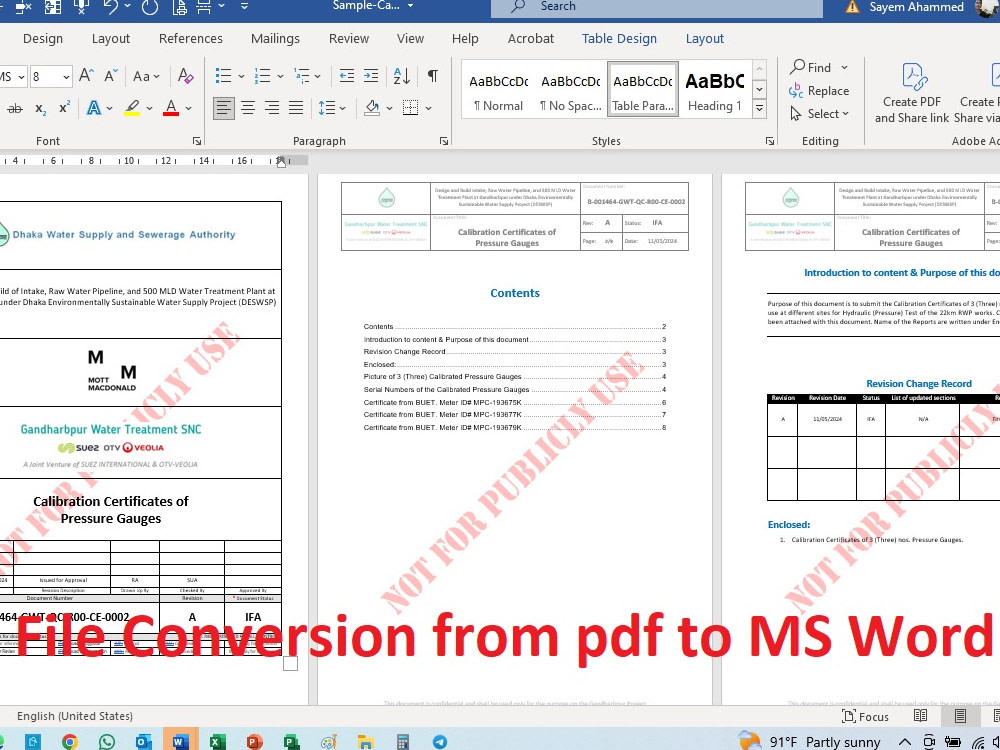Screen dimensions: 1000x750
Task: Open the Customize Quick Access Toolbar arrow
Action: (x=244, y=6)
